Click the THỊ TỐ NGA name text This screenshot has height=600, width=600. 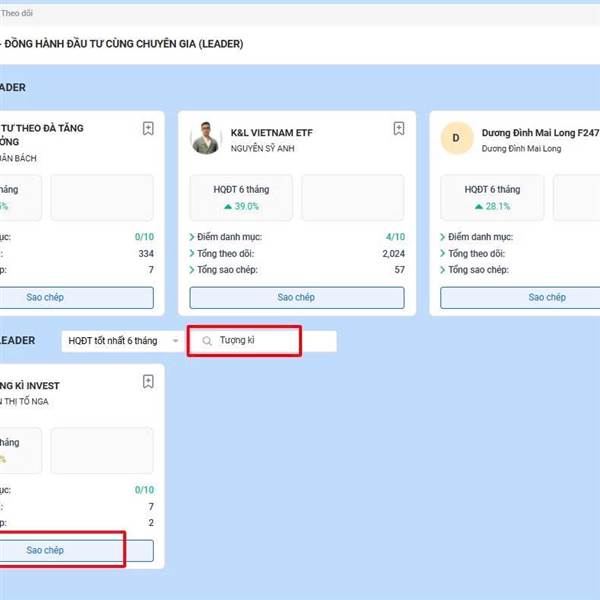click(24, 402)
